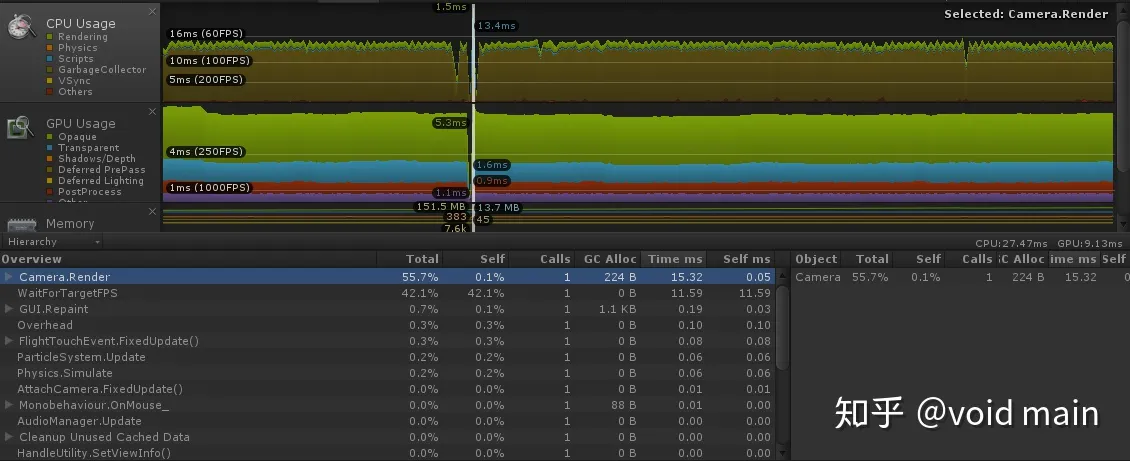Toggle the Deferred PrePass color box
The height and width of the screenshot is (461, 1130).
tap(50, 170)
